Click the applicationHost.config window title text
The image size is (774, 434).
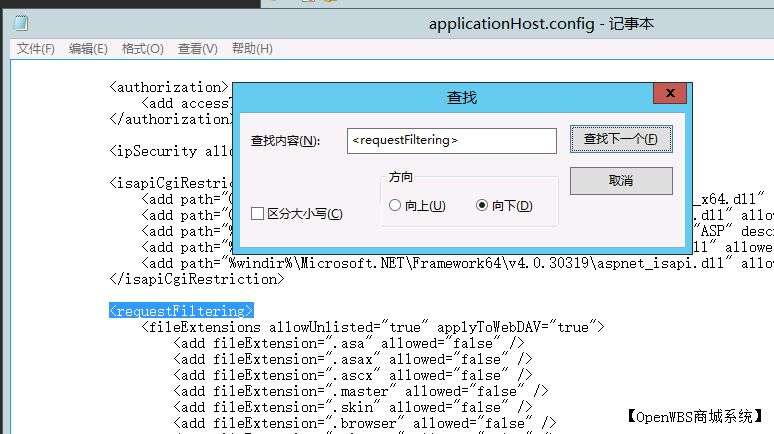[540, 23]
